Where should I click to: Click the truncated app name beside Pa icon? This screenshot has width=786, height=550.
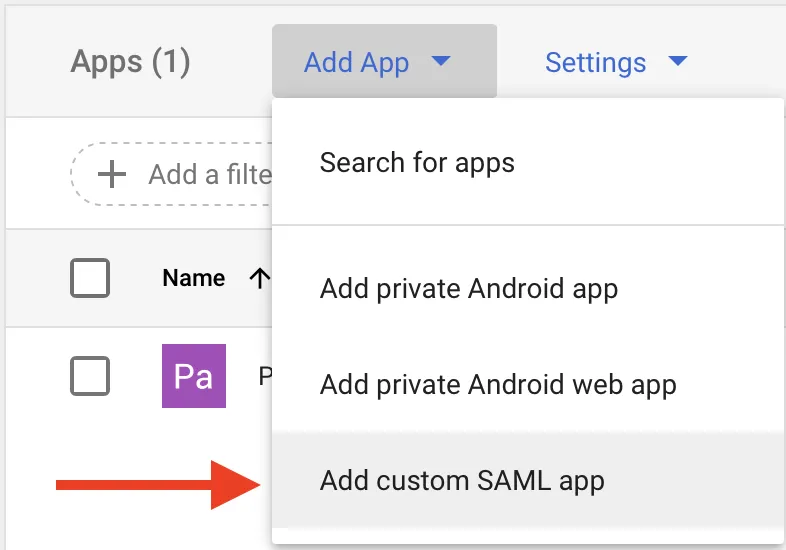click(265, 376)
